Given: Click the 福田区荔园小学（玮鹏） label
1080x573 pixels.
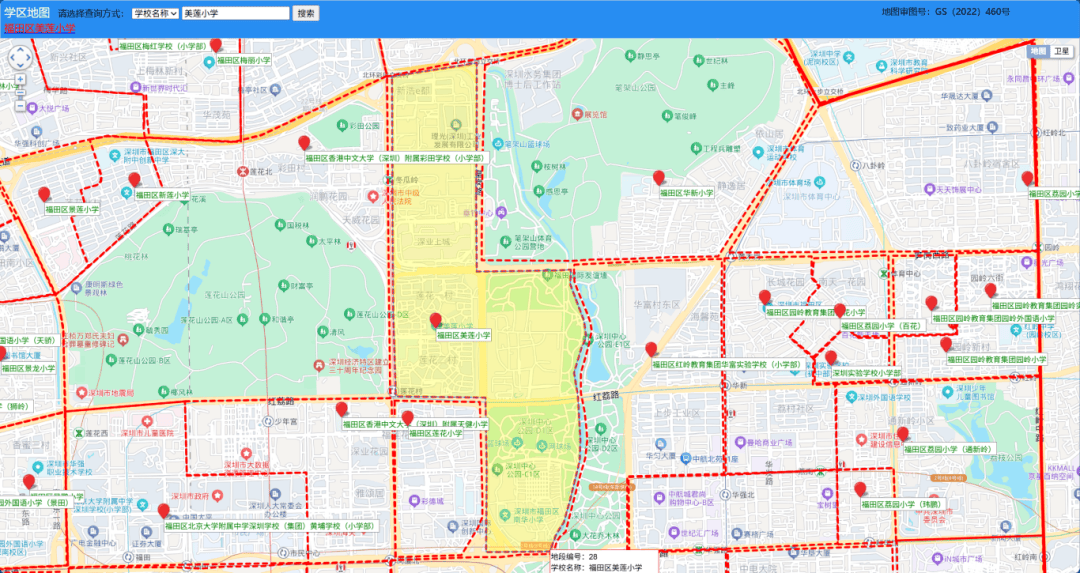Looking at the screenshot, I should click(x=902, y=504).
